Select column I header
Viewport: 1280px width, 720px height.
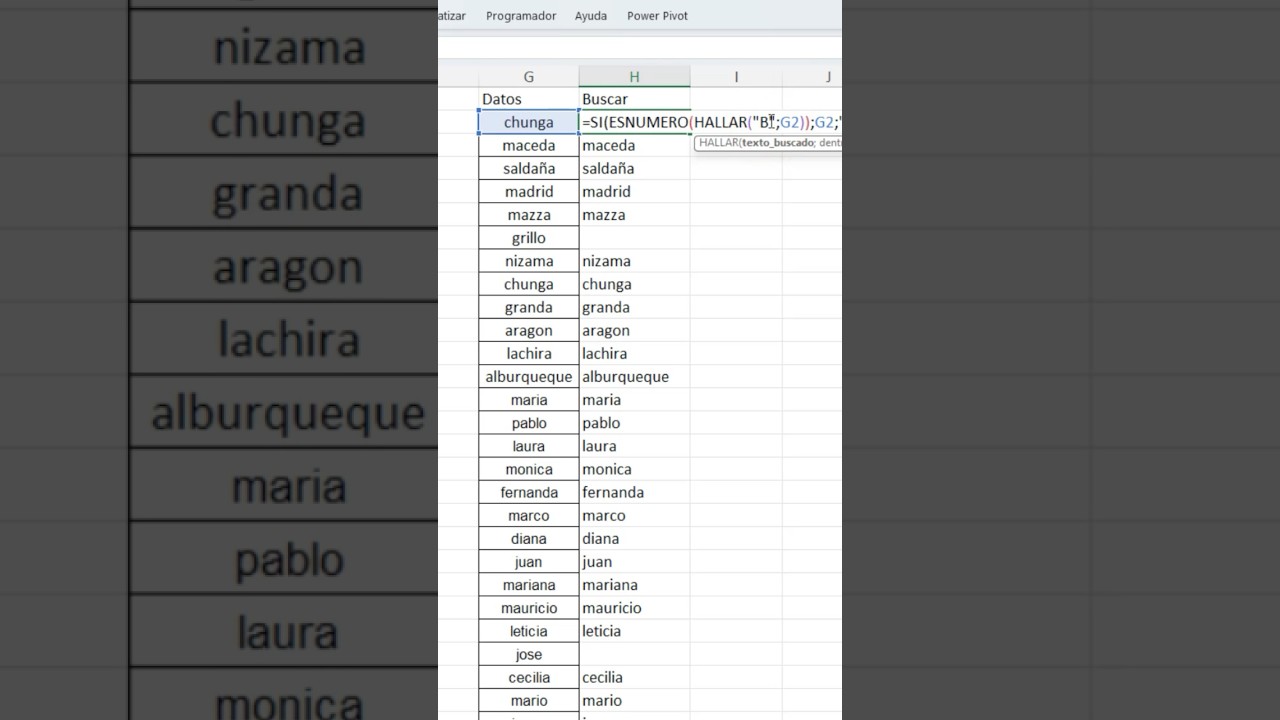click(x=736, y=77)
